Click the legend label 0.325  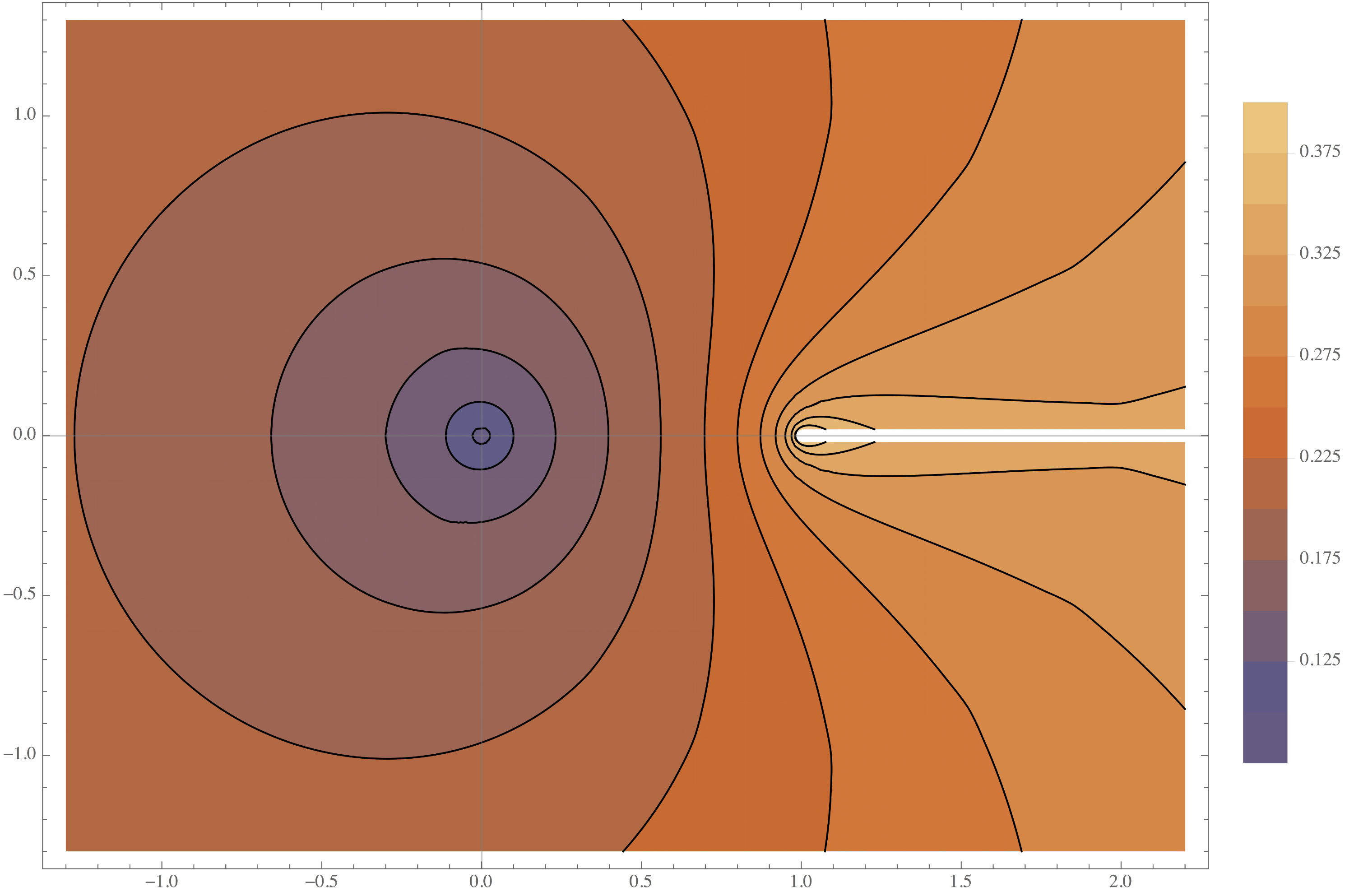[1319, 253]
